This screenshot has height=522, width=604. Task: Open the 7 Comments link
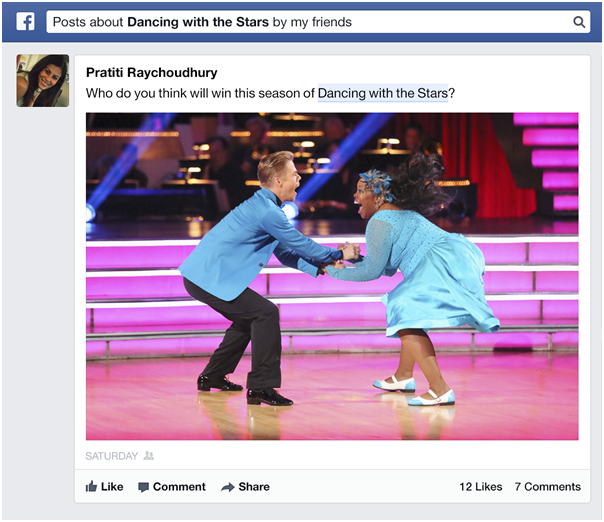tap(547, 487)
